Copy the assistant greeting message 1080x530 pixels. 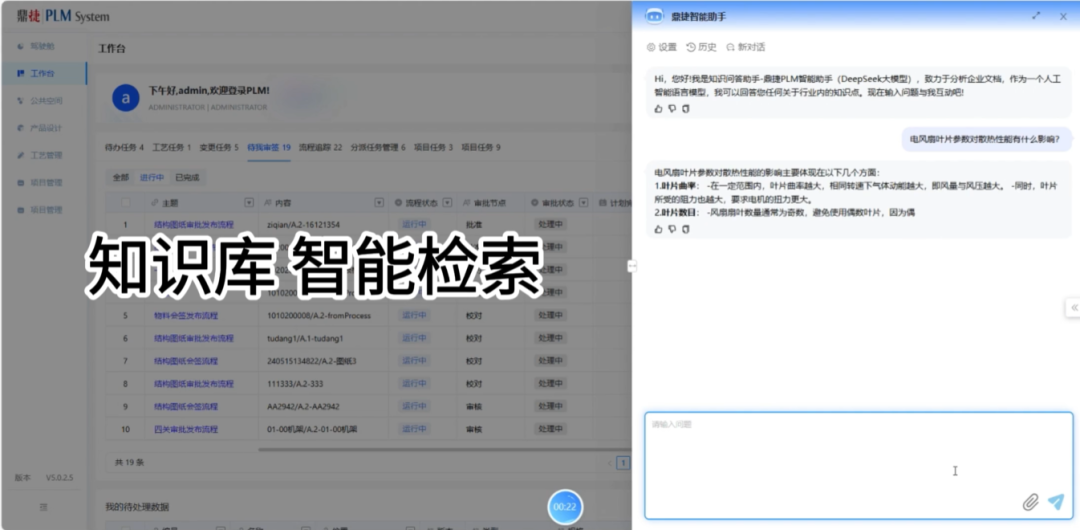point(685,109)
